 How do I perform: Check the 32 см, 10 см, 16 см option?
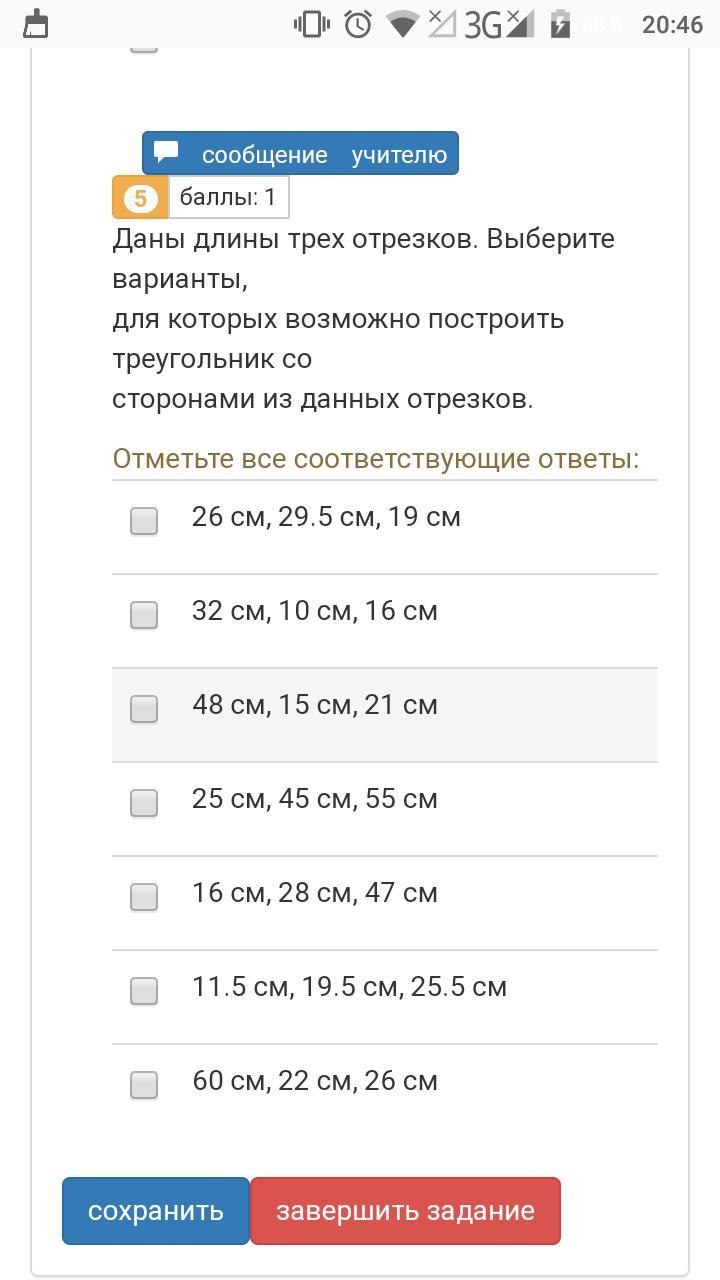(x=144, y=614)
